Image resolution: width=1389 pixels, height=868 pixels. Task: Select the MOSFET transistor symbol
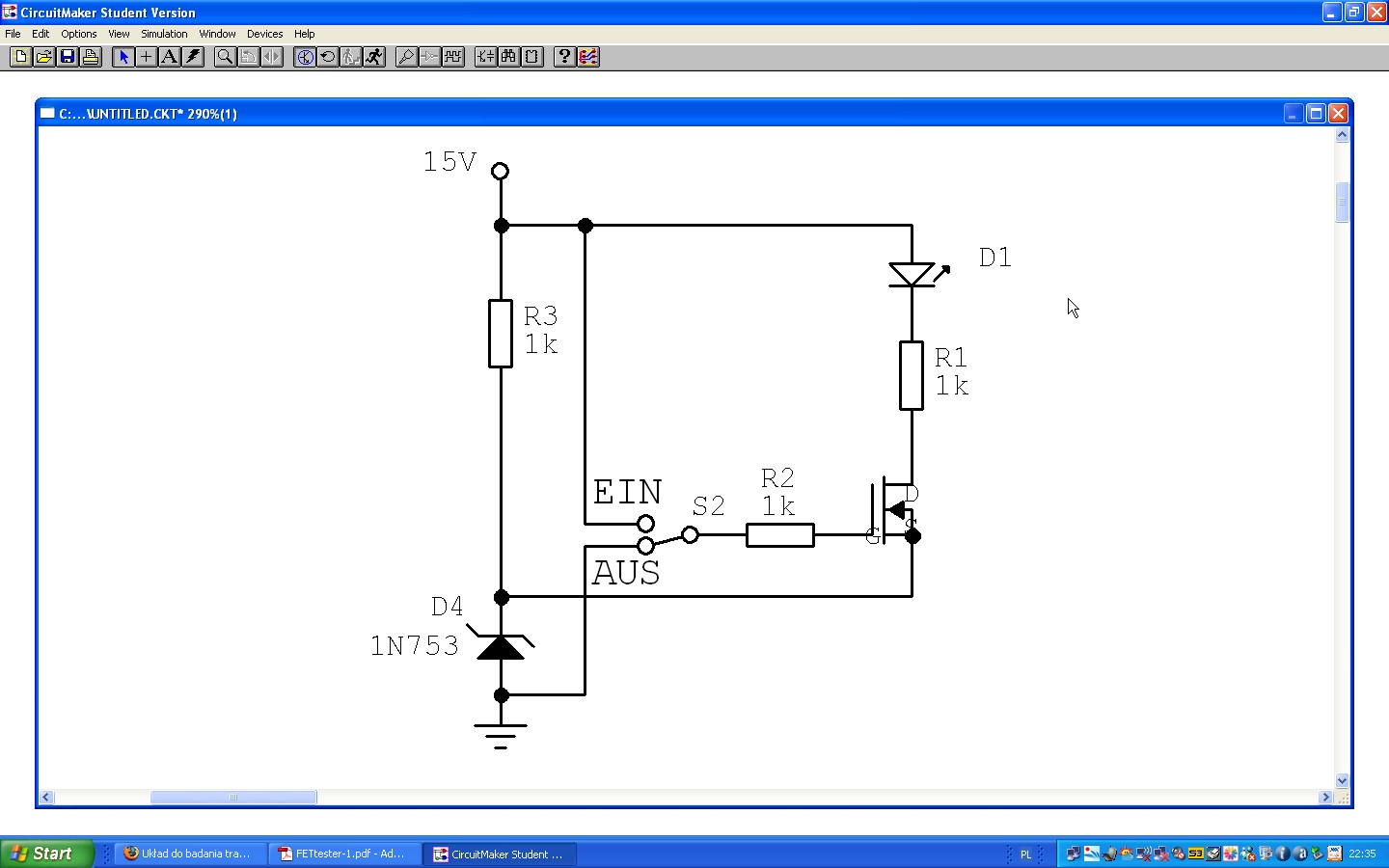click(894, 511)
